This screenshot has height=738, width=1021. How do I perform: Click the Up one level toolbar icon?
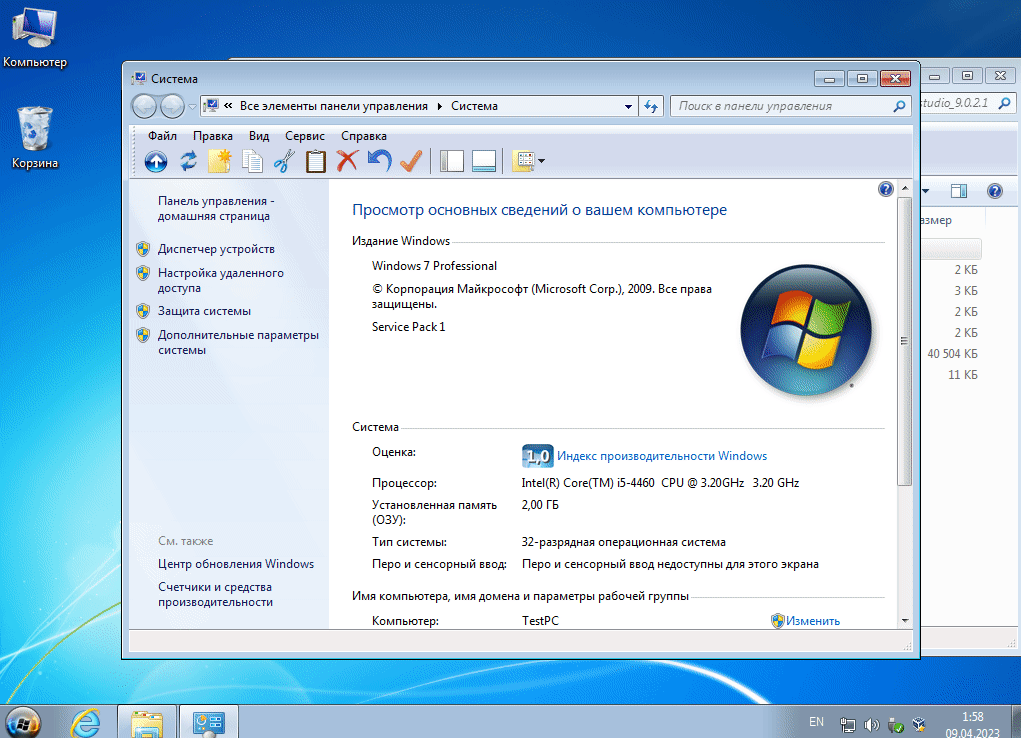tap(156, 161)
